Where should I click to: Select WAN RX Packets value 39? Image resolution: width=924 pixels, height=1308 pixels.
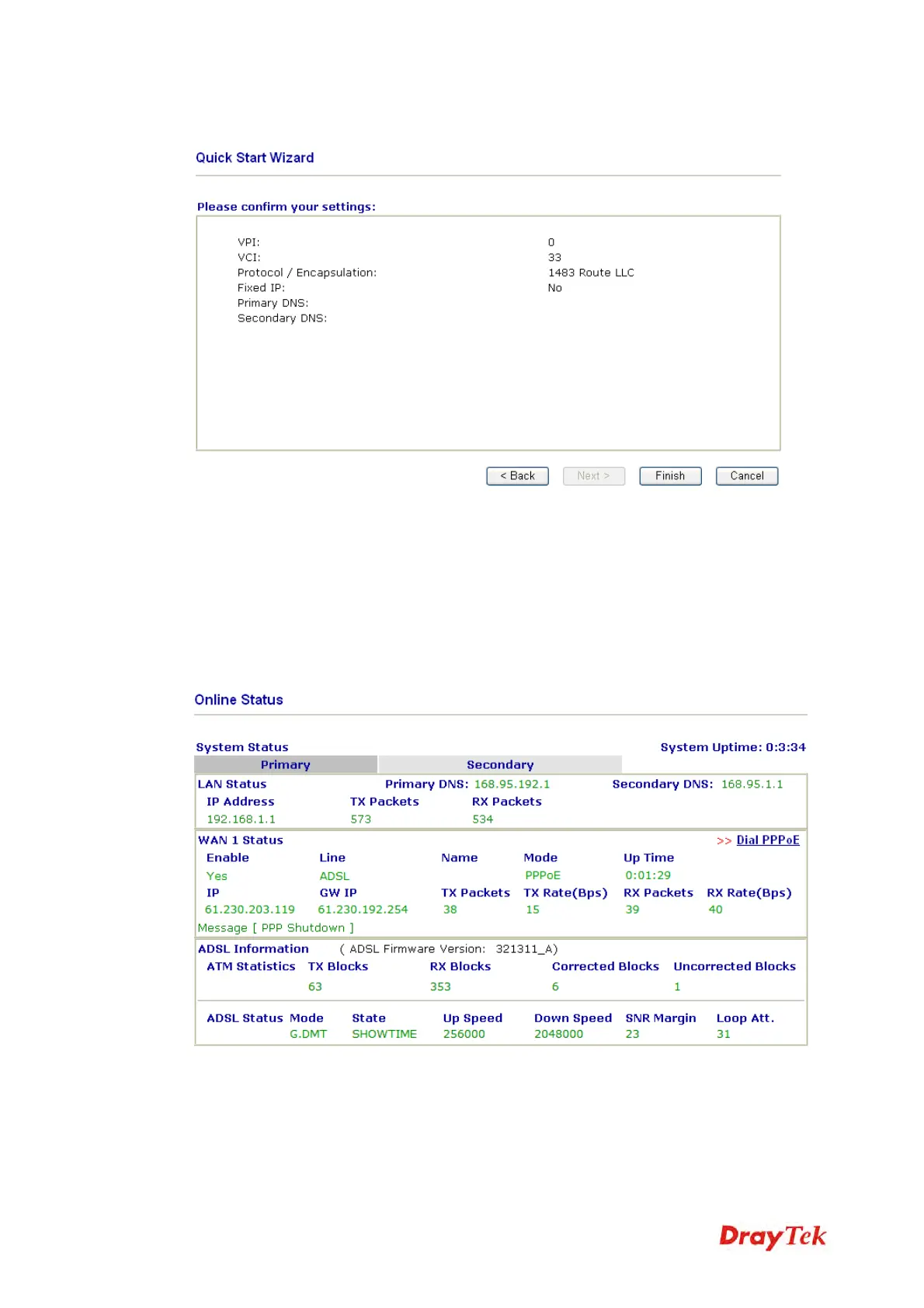(632, 910)
